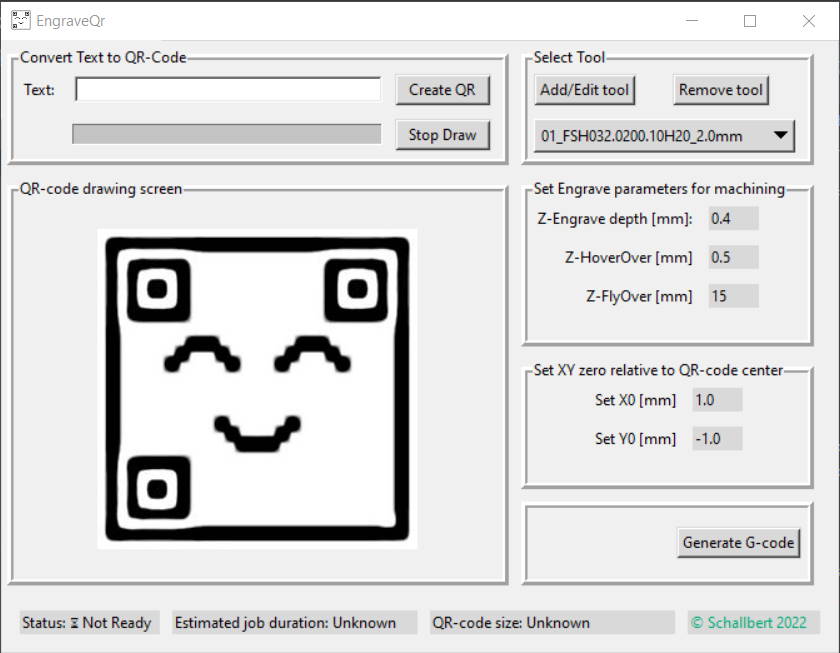The height and width of the screenshot is (653, 840).
Task: Click the Generate G-code button
Action: click(x=738, y=543)
